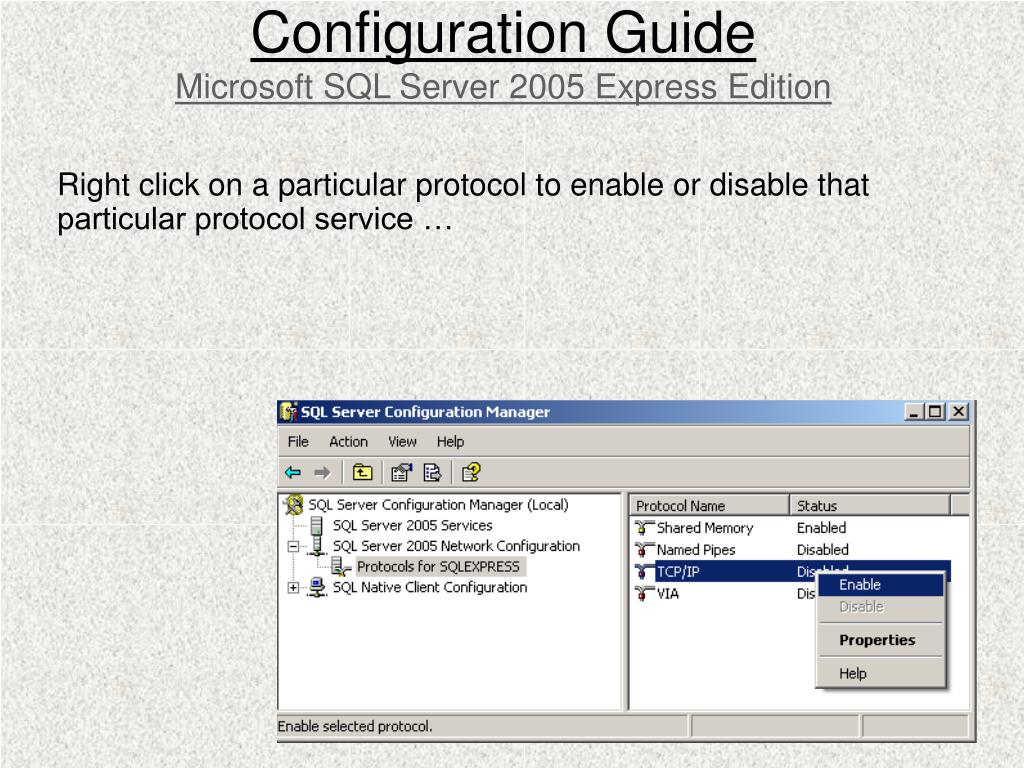Select SQL Server 2005 Network Configuration item
This screenshot has height=768, width=1024.
coord(456,546)
